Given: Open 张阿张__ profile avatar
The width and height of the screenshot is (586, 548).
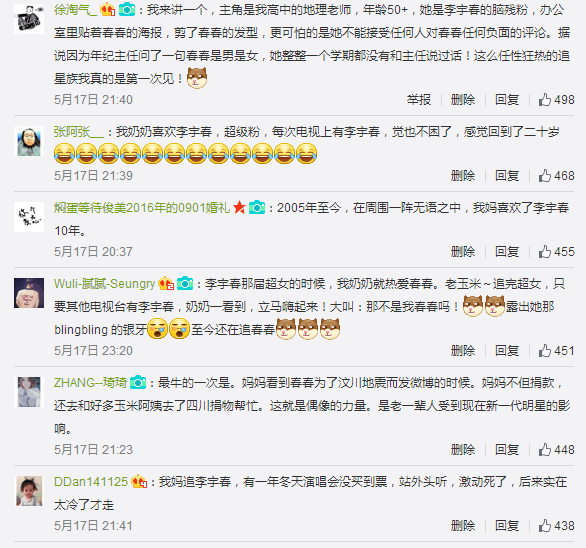Looking at the screenshot, I should 29,141.
